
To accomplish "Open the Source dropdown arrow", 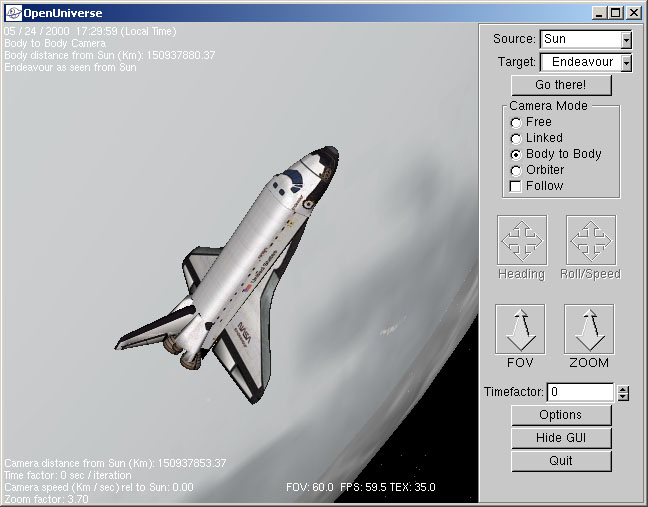I will click(x=627, y=40).
